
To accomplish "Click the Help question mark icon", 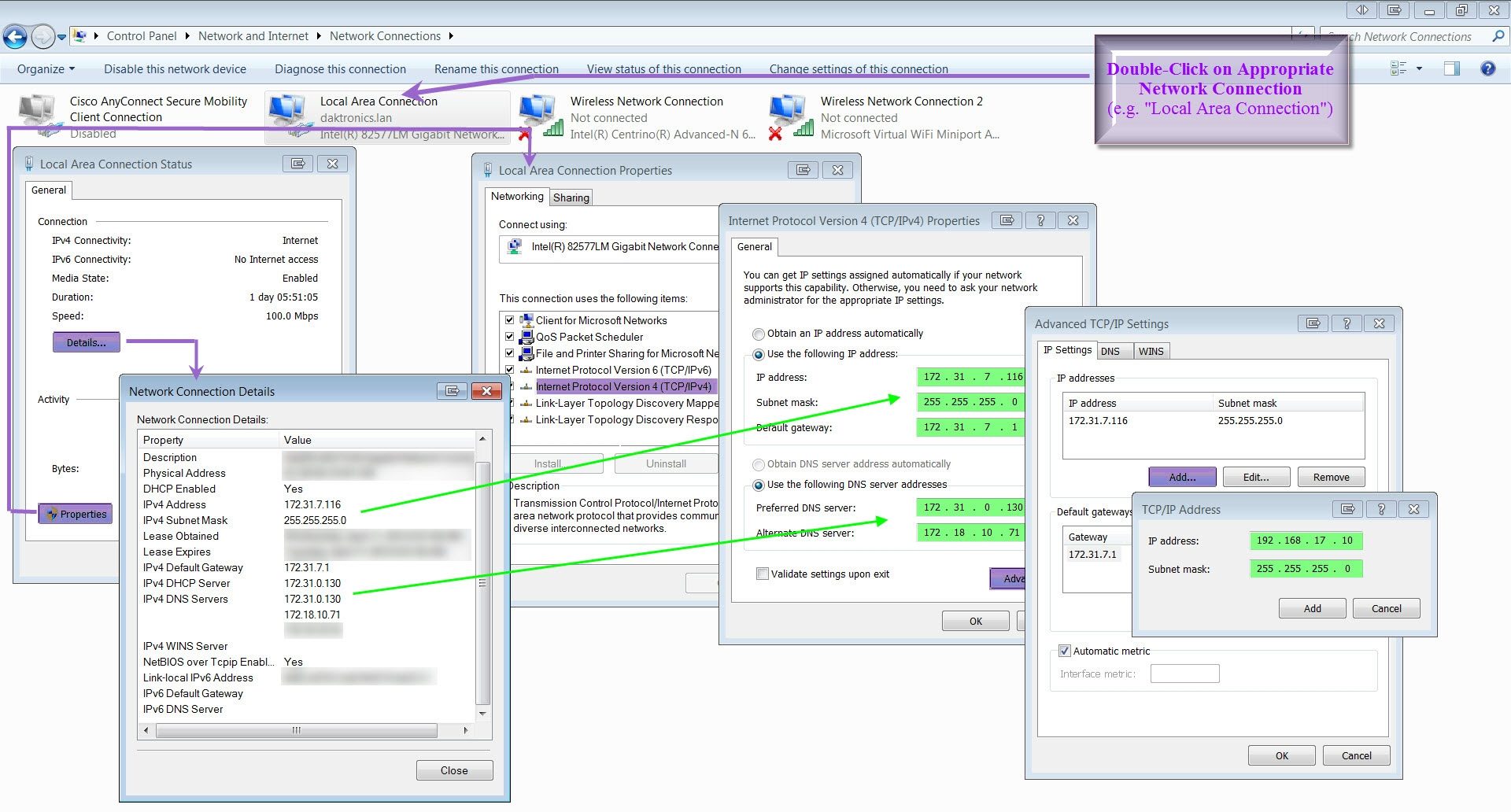I will 1487,68.
